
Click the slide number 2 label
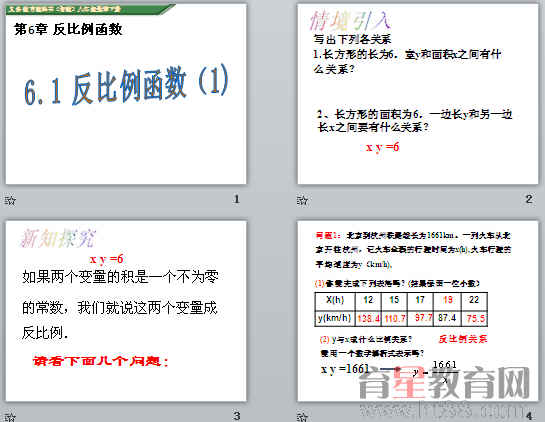coord(529,199)
